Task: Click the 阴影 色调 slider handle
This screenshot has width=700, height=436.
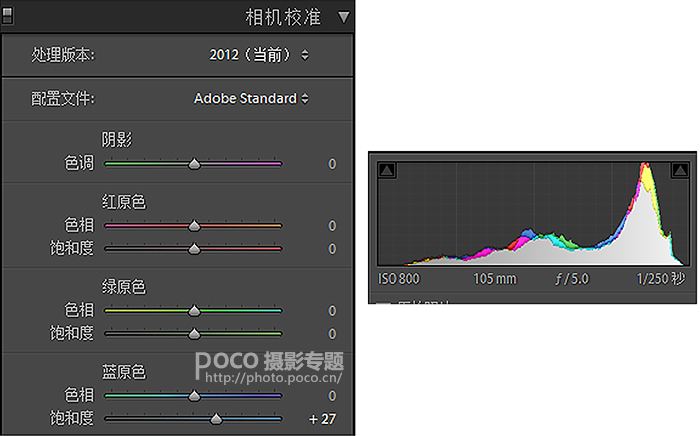Action: 194,164
